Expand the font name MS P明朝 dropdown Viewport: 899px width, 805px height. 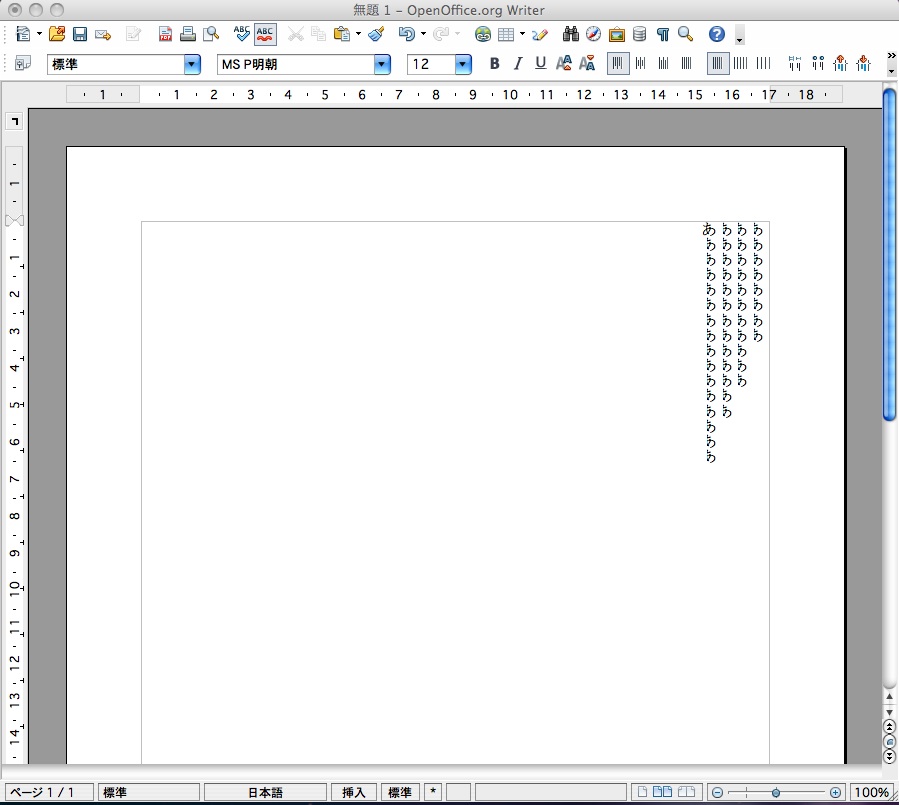pyautogui.click(x=382, y=64)
